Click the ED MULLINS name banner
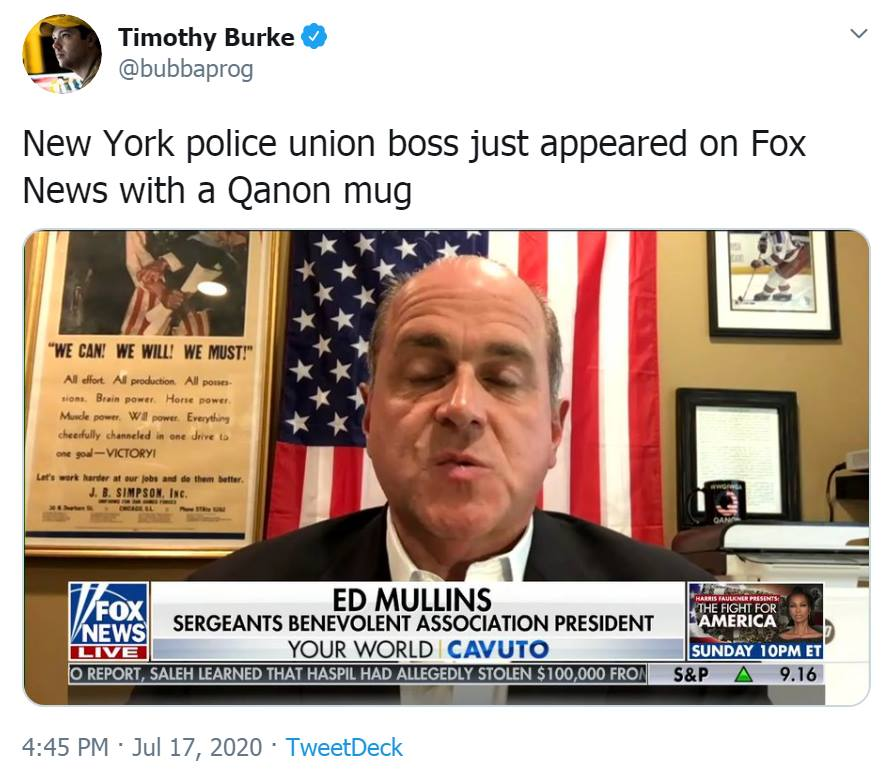This screenshot has width=887, height=779. 412,600
